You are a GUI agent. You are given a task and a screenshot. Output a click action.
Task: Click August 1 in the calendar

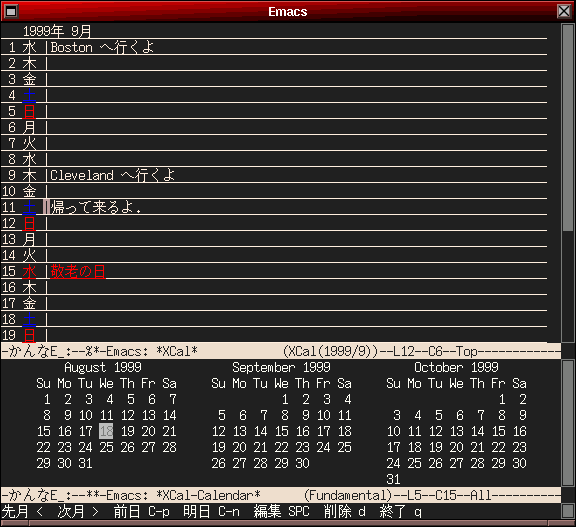(47, 399)
